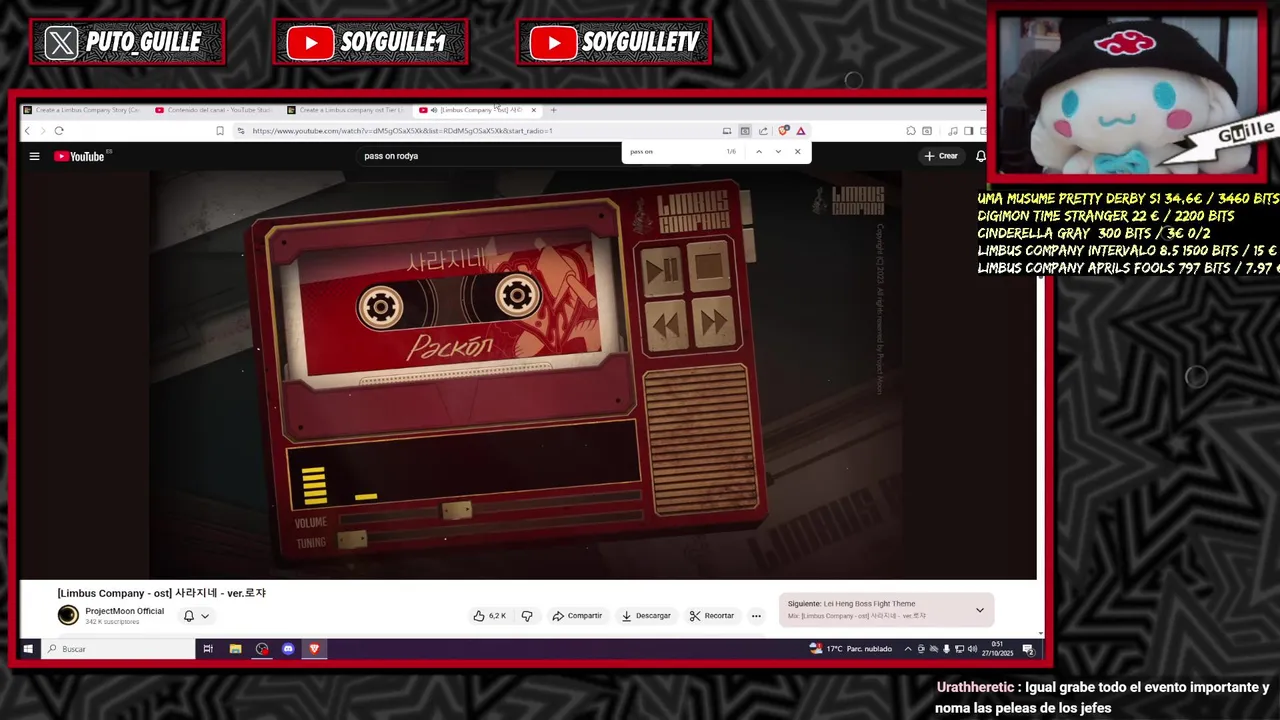Close the find-in-page bar
This screenshot has height=720, width=1280.
797,152
